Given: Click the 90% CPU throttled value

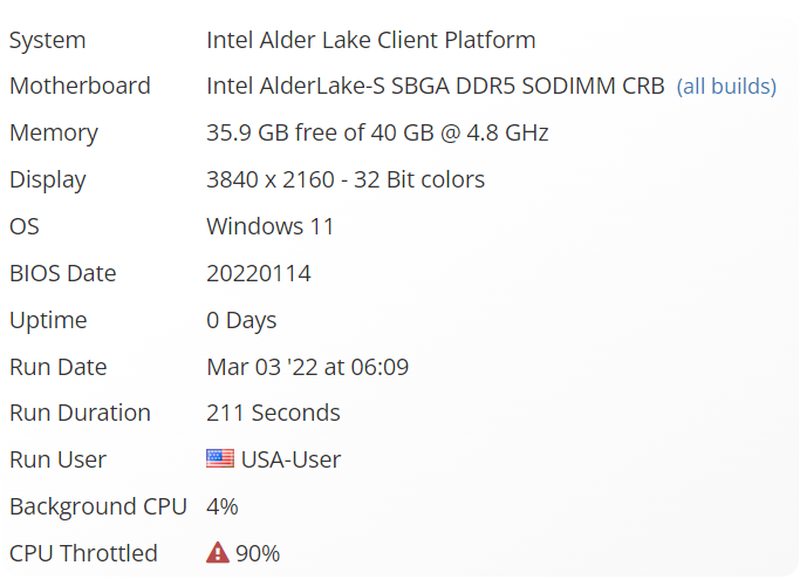Looking at the screenshot, I should (258, 553).
